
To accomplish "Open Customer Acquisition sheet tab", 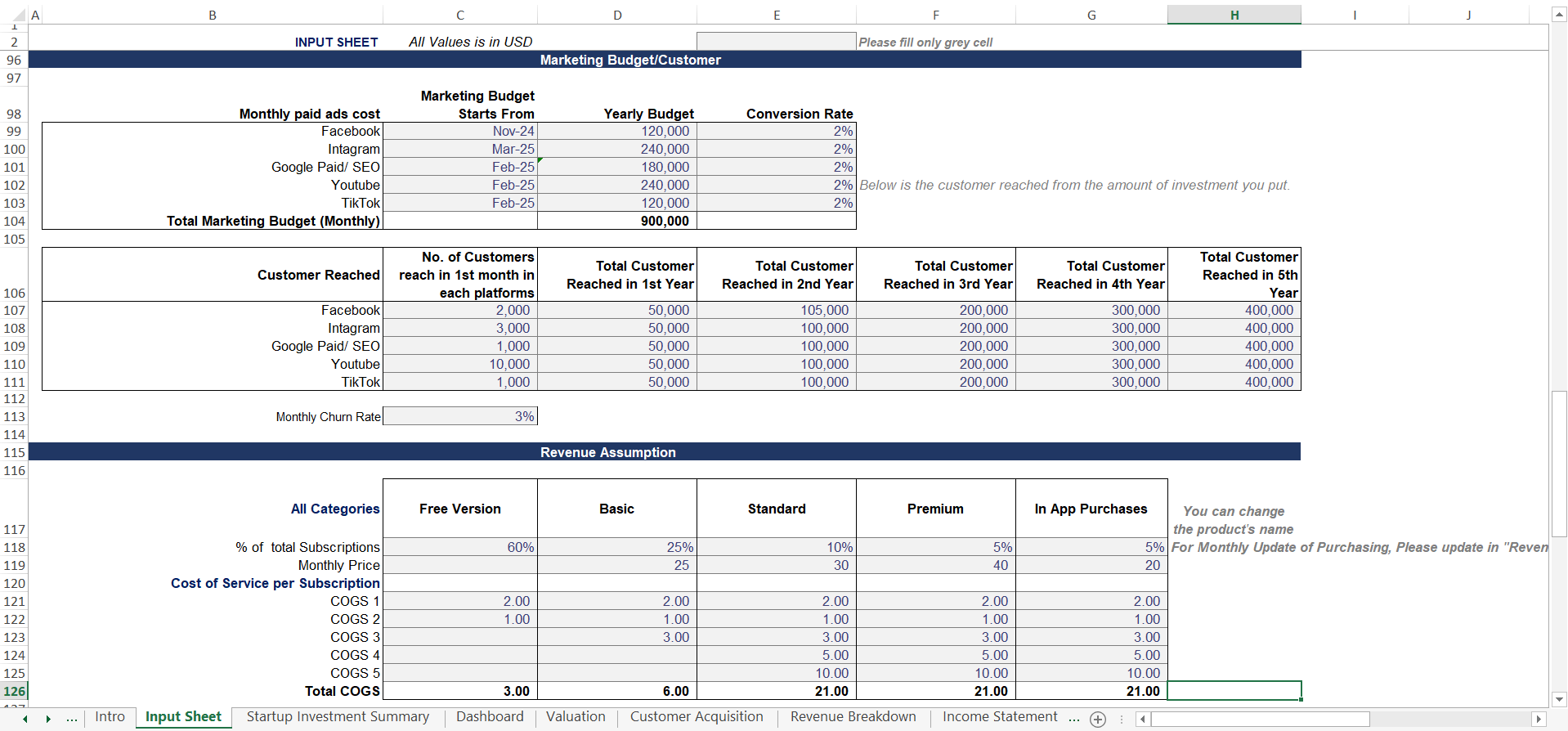I will tap(697, 717).
